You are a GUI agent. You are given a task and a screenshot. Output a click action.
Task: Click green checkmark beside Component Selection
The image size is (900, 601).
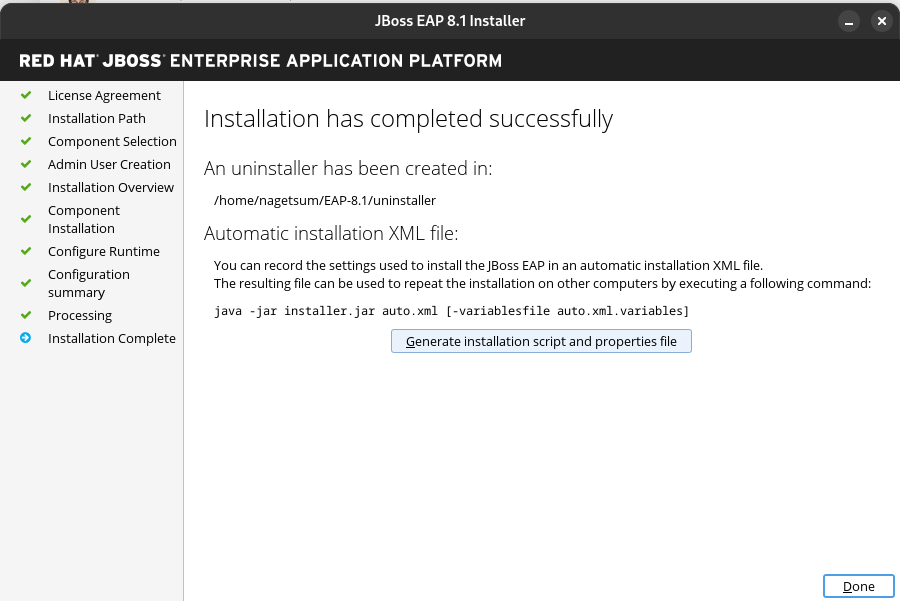pos(26,141)
